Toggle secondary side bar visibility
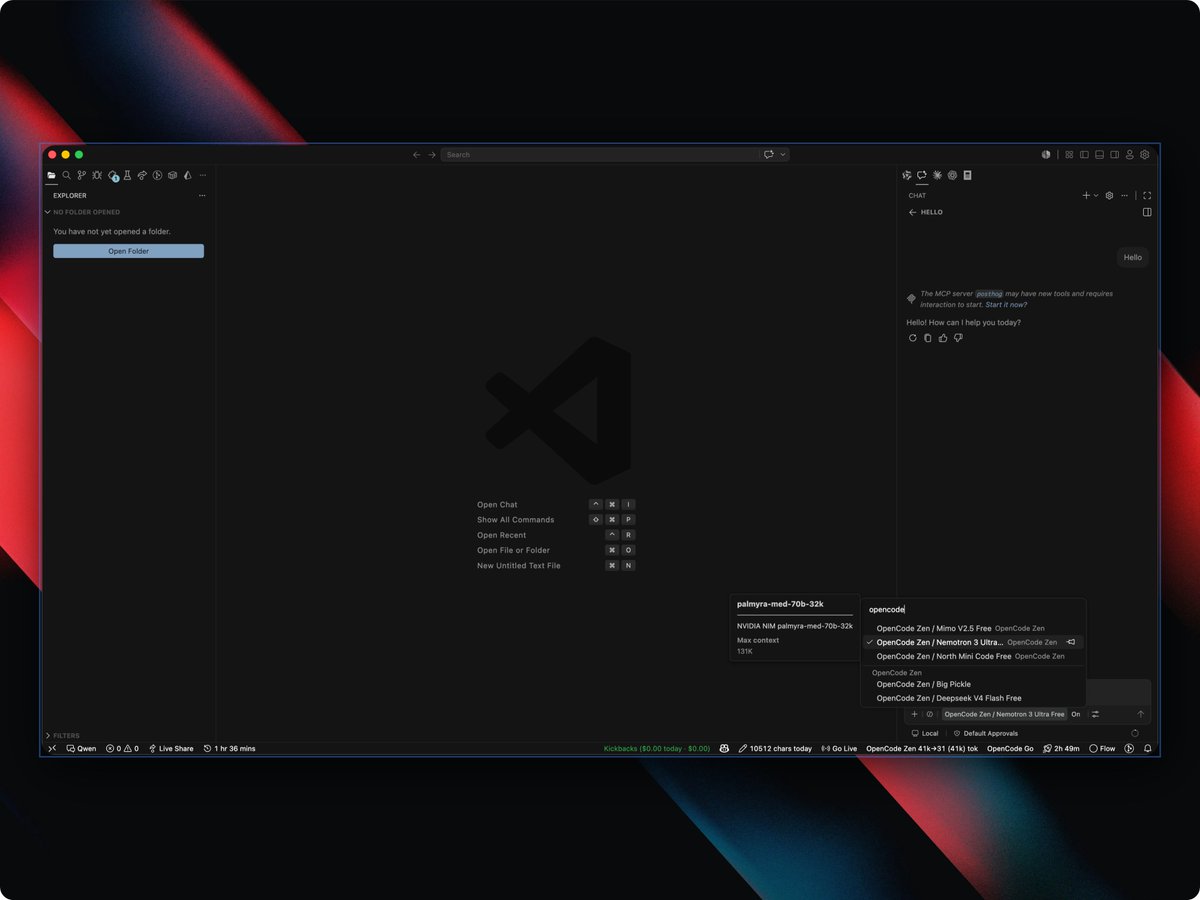 point(1114,155)
